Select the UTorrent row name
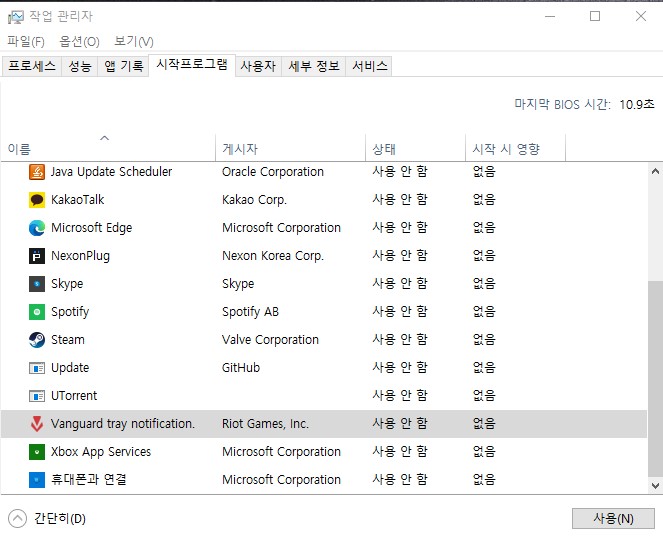The image size is (663, 540). click(x=74, y=396)
